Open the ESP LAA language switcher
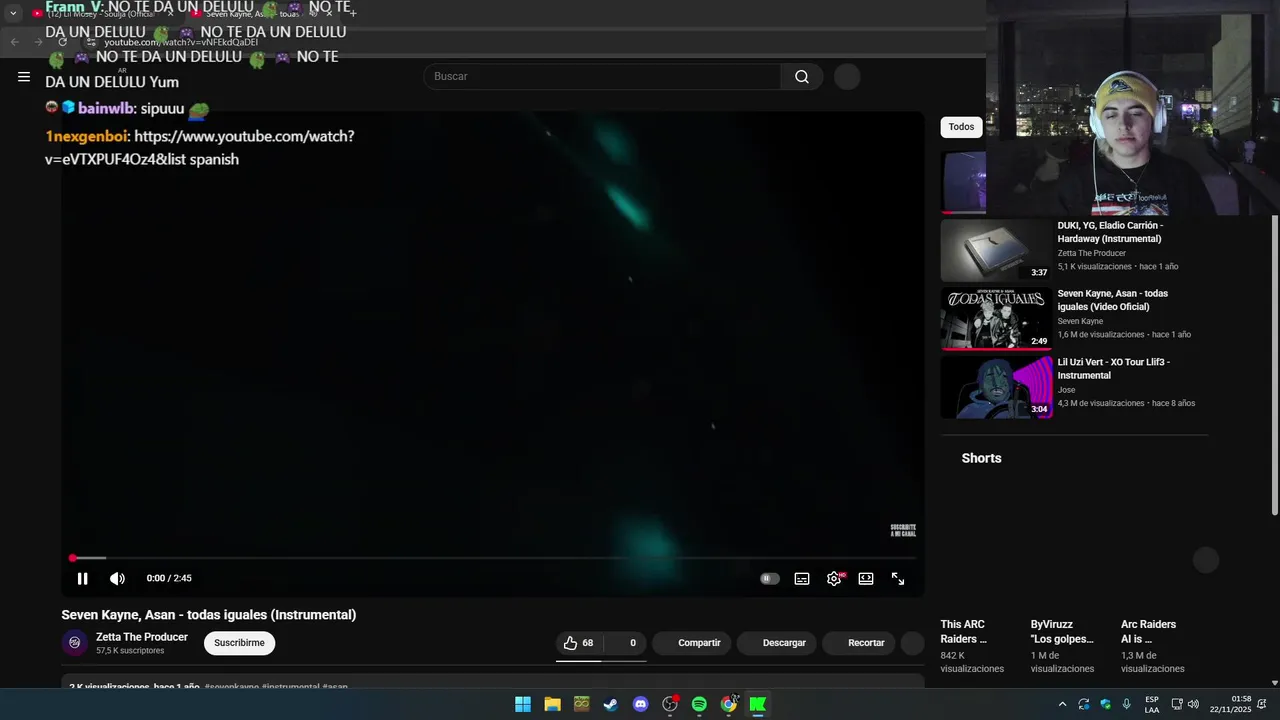 (x=1152, y=704)
